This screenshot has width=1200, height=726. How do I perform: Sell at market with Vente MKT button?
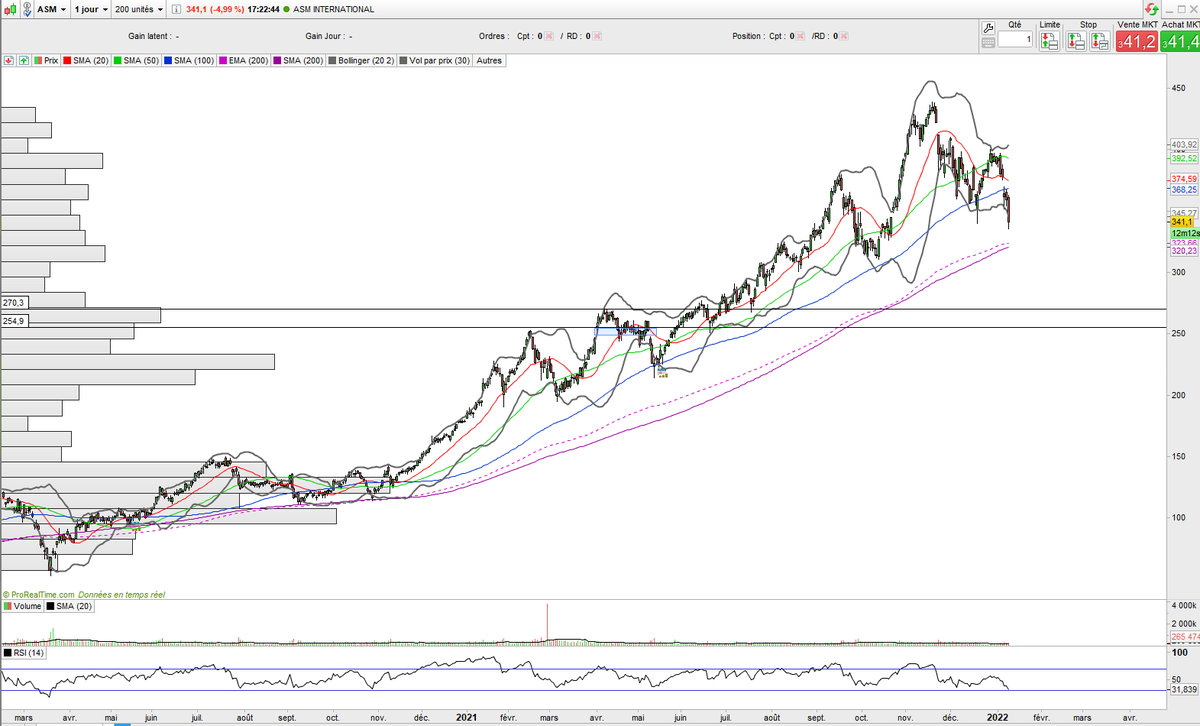1137,41
